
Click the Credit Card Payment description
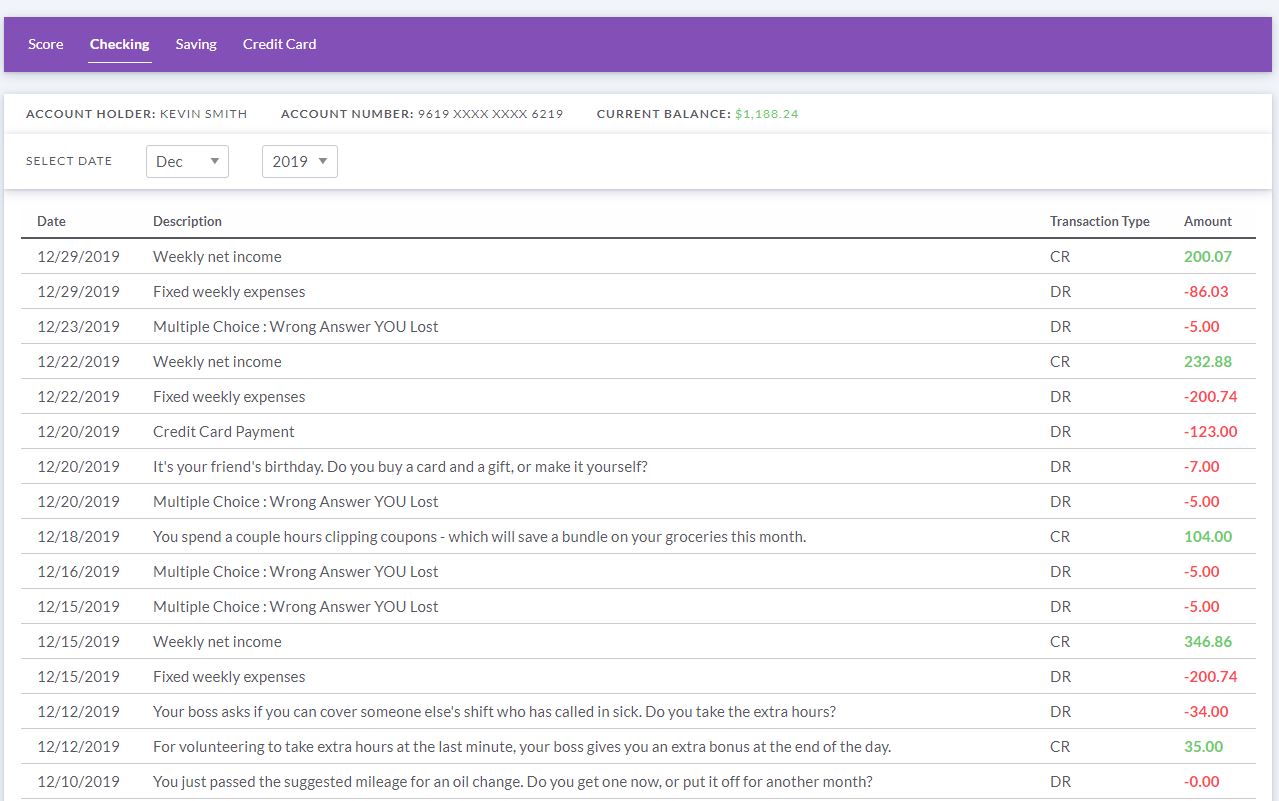pyautogui.click(x=224, y=431)
